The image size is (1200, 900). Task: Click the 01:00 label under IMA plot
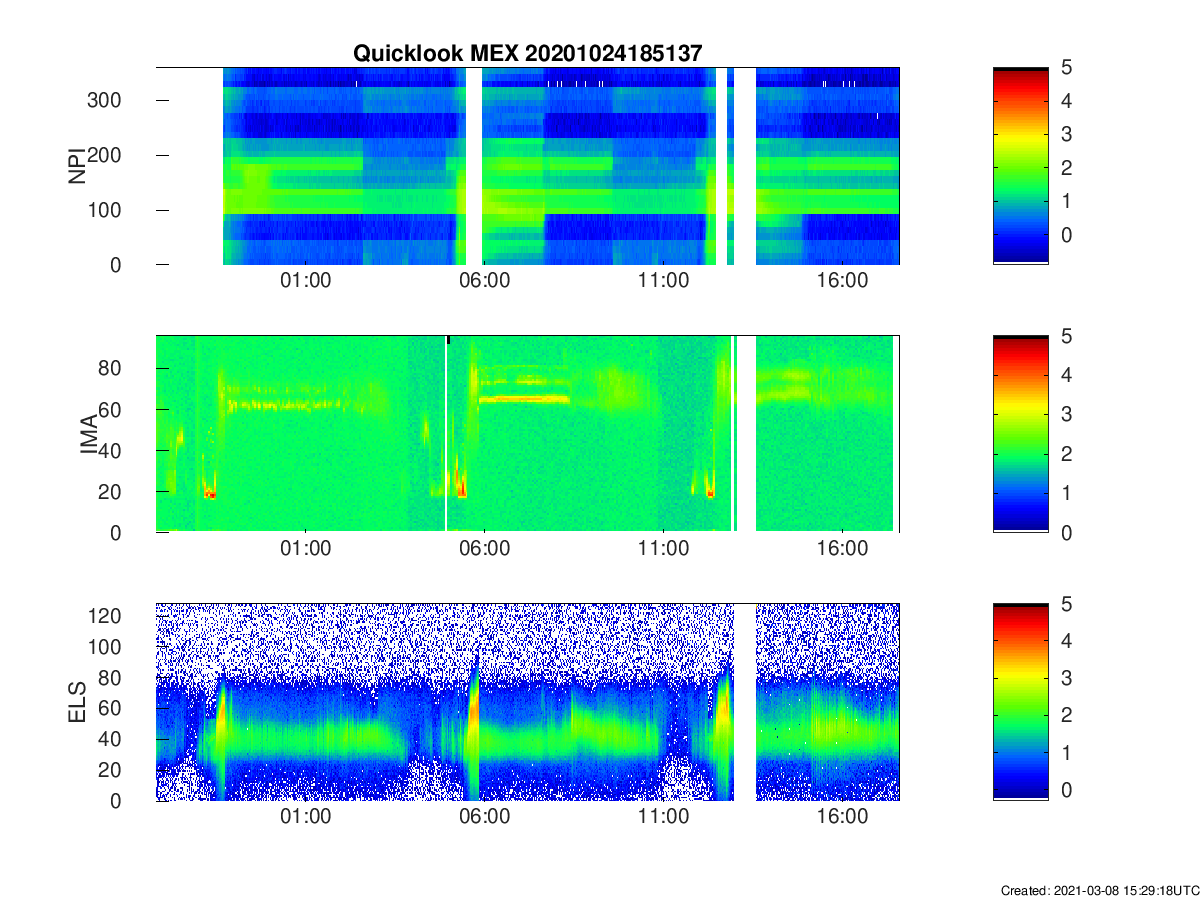(x=305, y=550)
